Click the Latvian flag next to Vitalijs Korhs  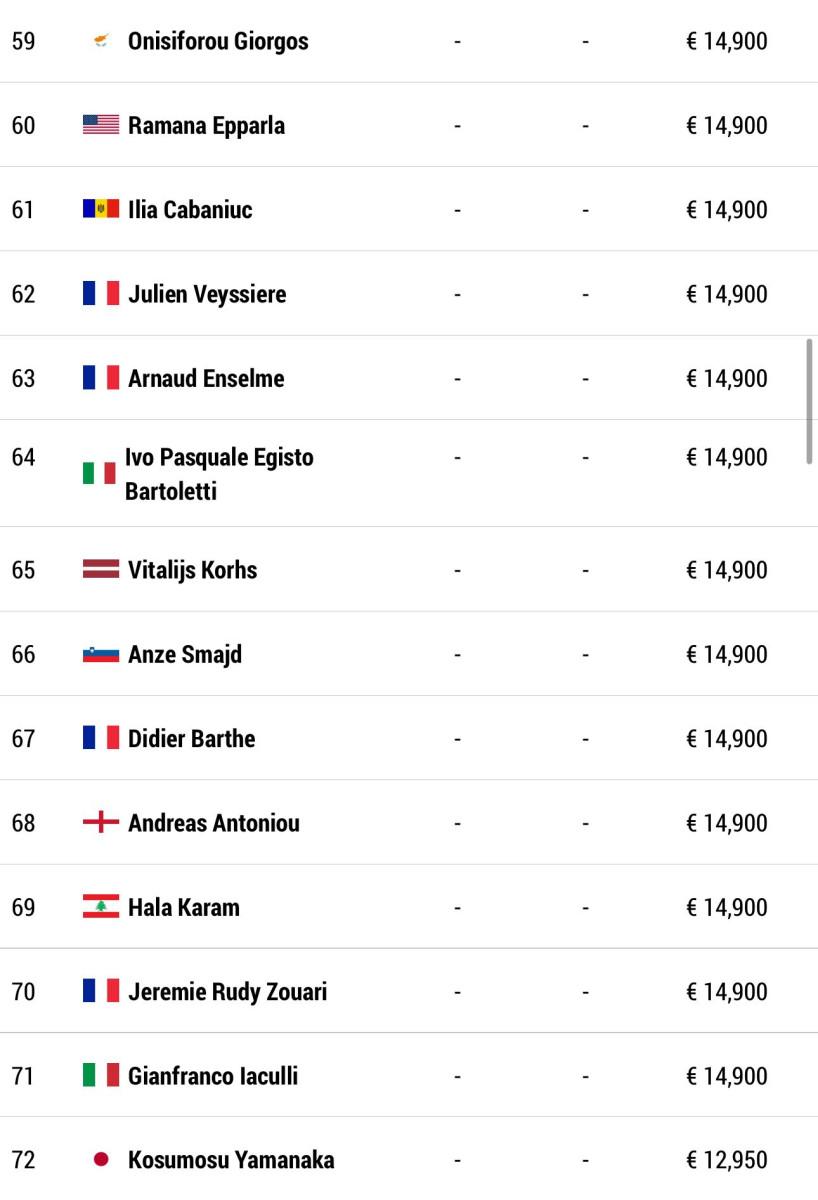[101, 570]
